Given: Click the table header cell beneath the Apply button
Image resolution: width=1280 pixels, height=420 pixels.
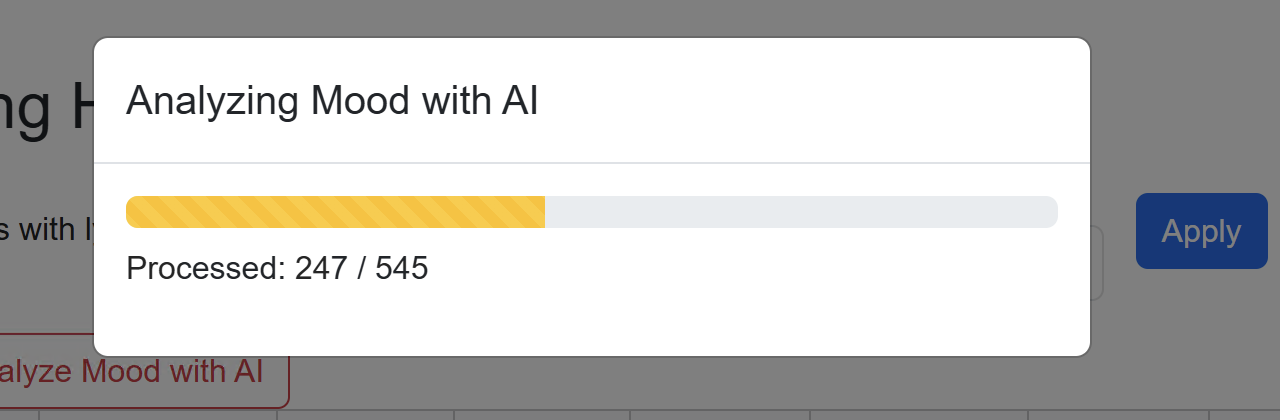Looking at the screenshot, I should 1119,414.
